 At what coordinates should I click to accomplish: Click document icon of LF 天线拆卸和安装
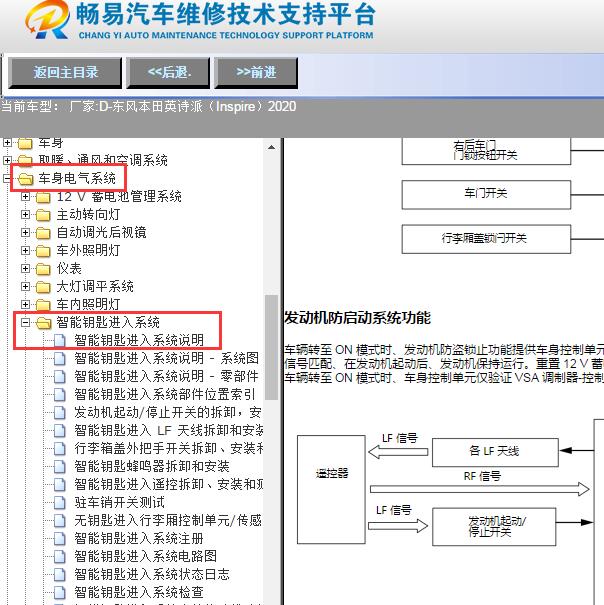coord(59,430)
